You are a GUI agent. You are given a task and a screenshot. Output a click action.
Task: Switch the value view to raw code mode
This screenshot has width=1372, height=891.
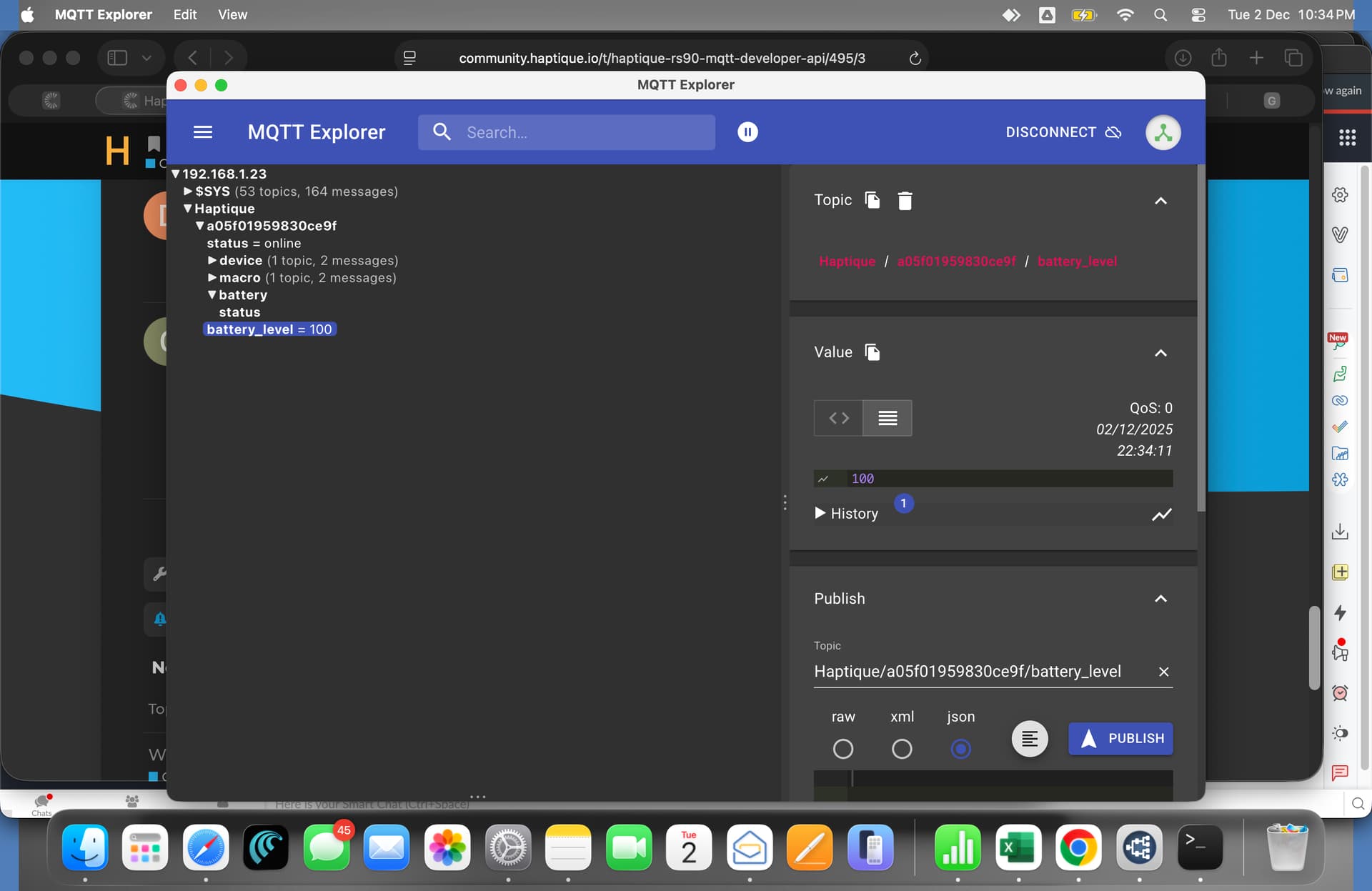839,418
